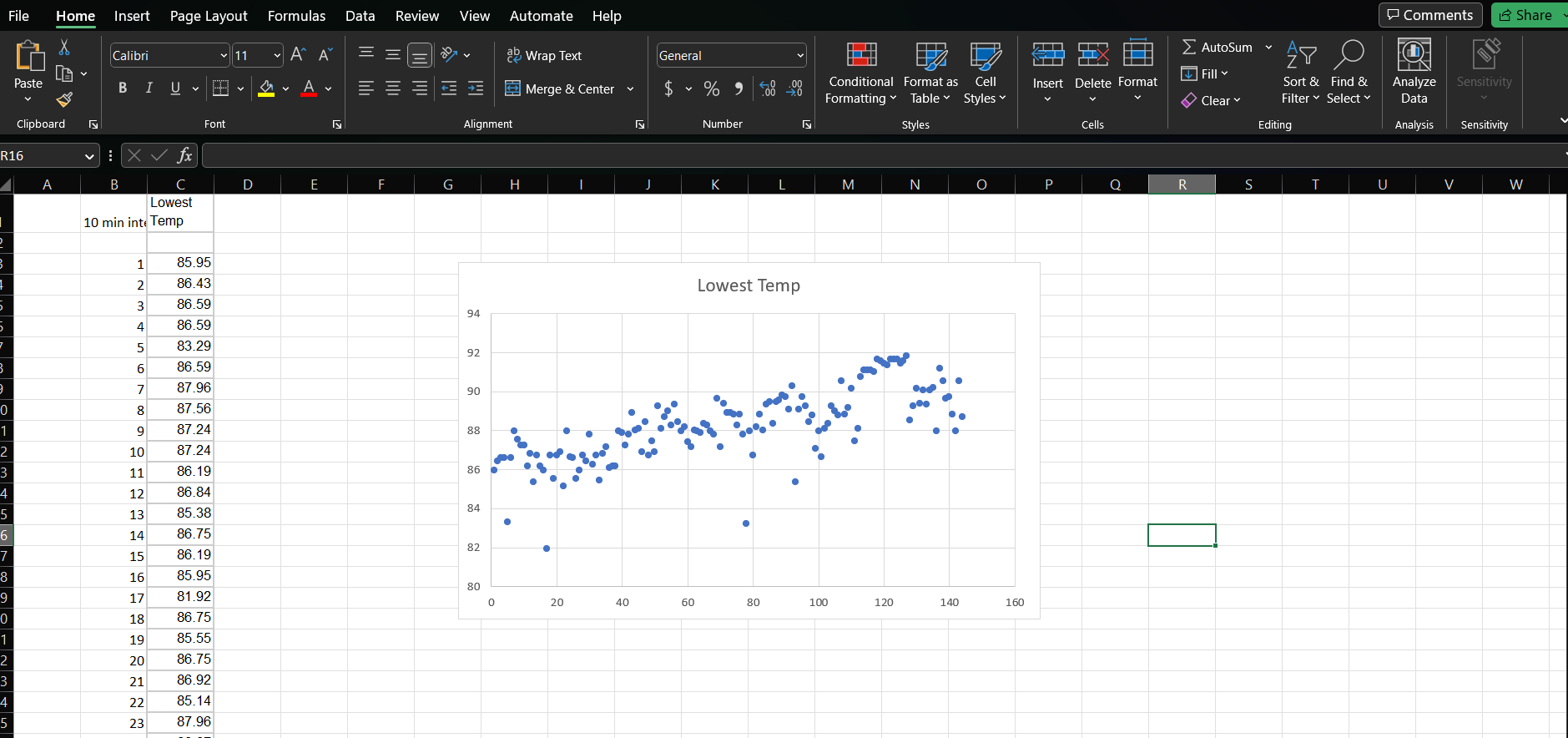Open the Formulas ribbon tab
The width and height of the screenshot is (1568, 738).
[296, 16]
